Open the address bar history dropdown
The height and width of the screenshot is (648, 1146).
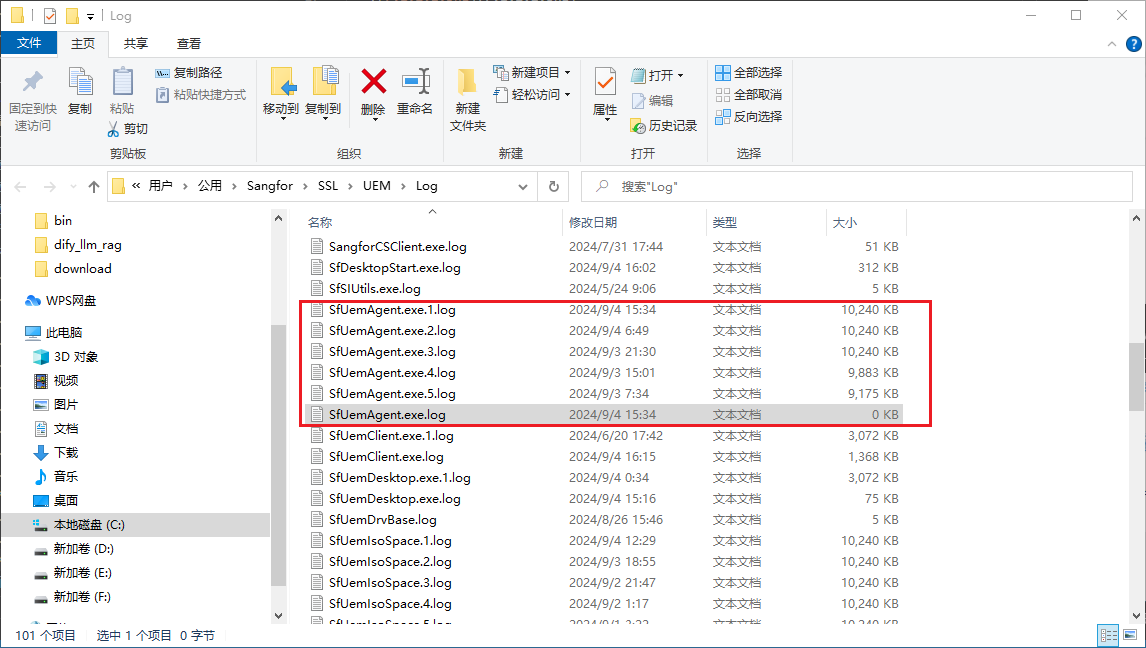[x=524, y=186]
